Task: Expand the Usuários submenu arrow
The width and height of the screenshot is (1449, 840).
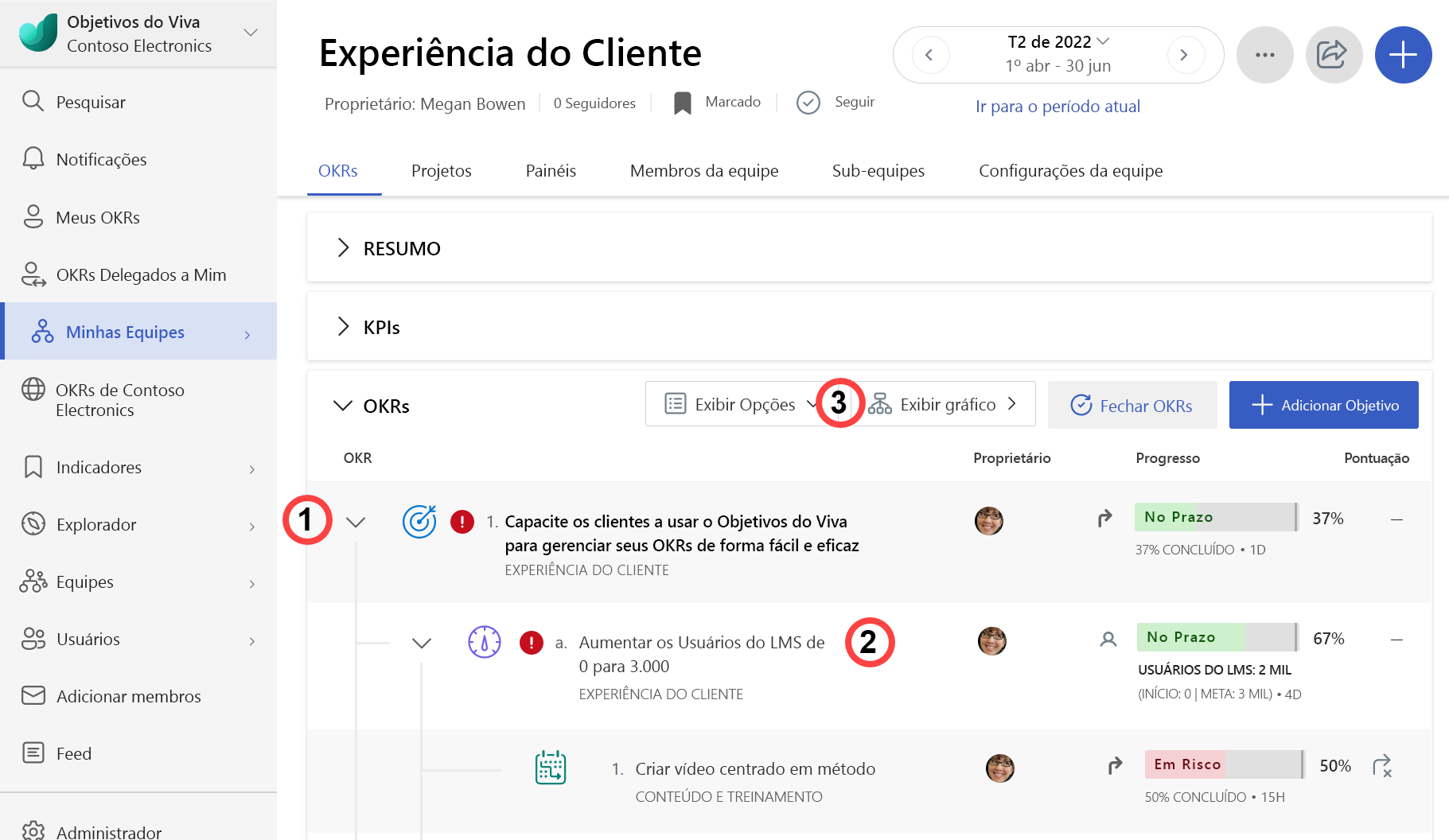Action: (252, 641)
